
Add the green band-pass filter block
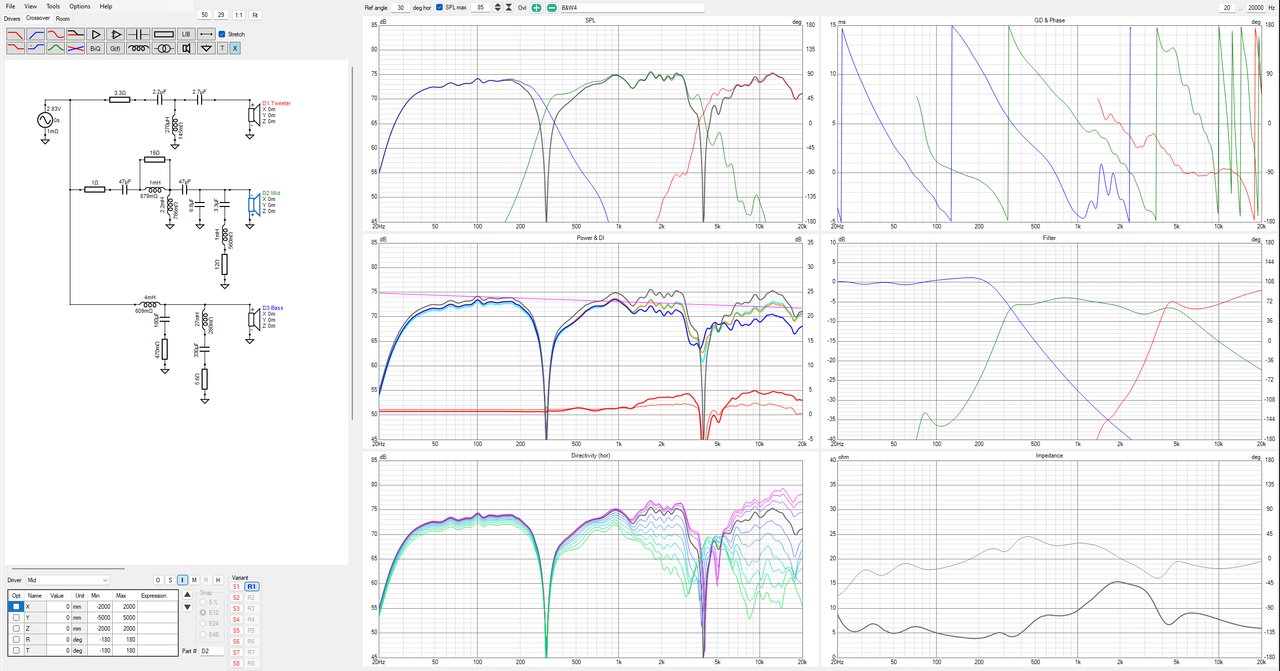(x=55, y=47)
